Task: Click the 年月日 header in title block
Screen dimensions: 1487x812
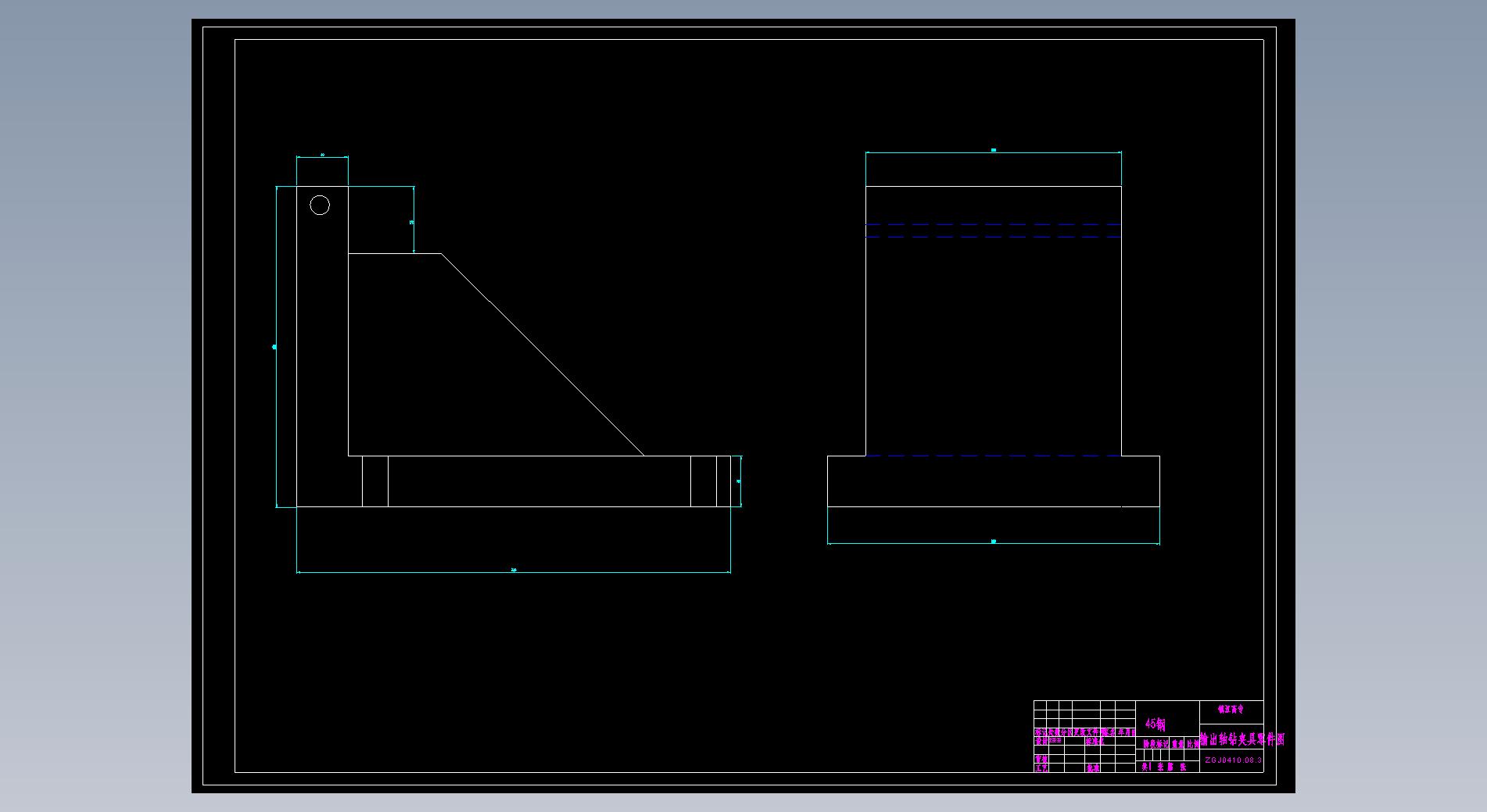Action: [1126, 733]
